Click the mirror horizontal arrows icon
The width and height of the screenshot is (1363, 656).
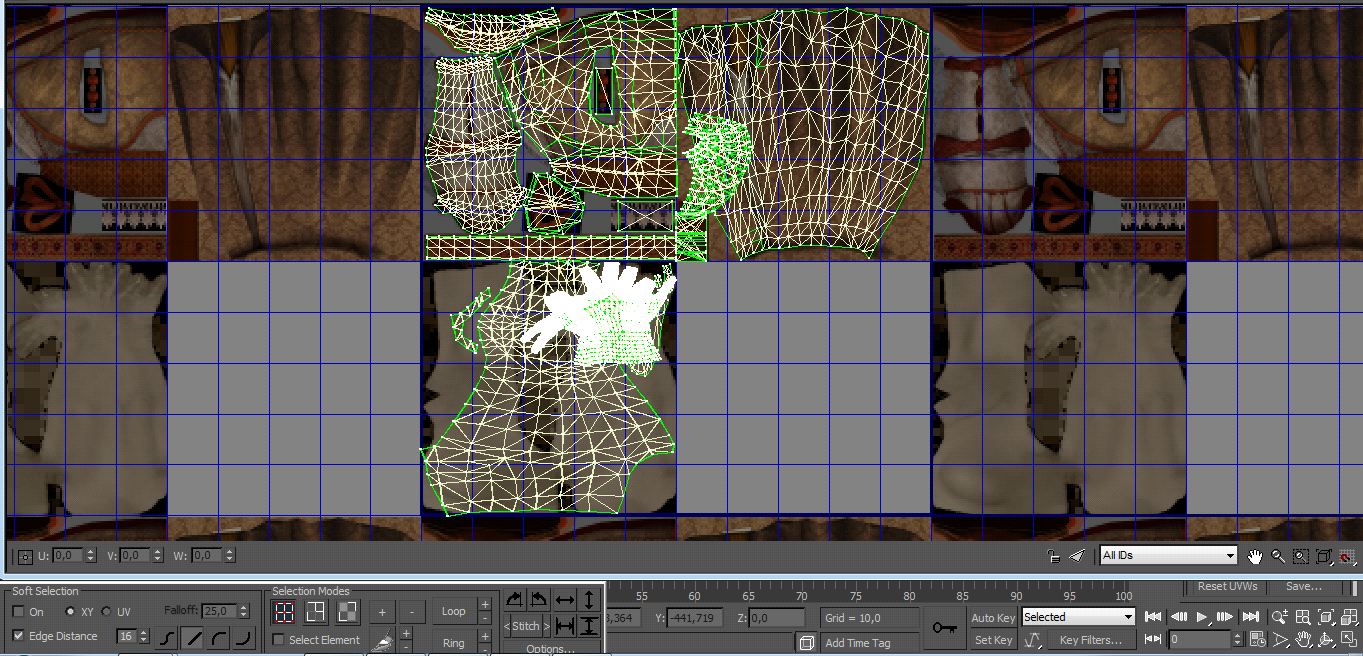[565, 600]
